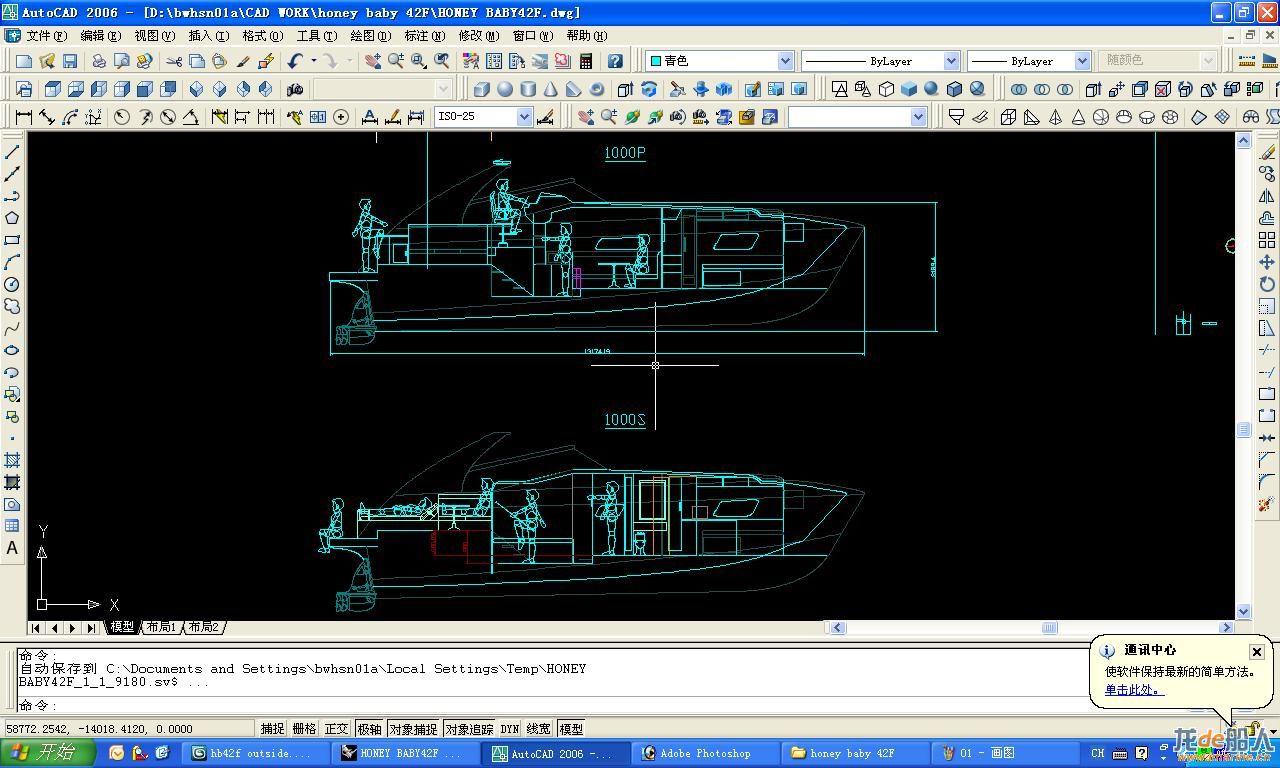The width and height of the screenshot is (1280, 768).
Task: Click the Match Properties brush icon
Action: pyautogui.click(x=243, y=61)
